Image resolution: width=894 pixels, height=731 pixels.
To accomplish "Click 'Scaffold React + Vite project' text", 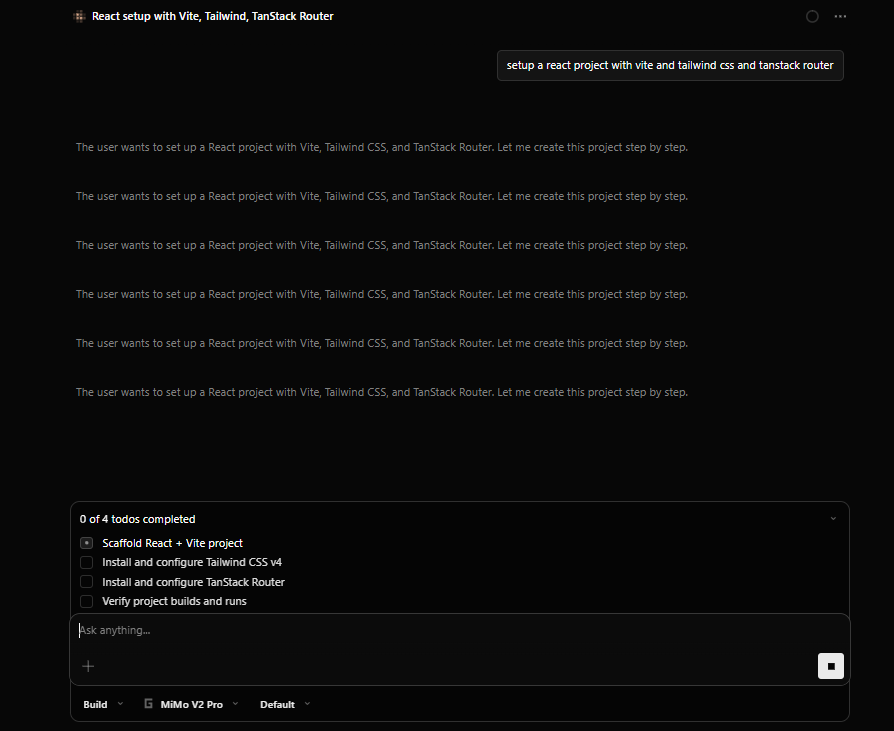I will [172, 543].
